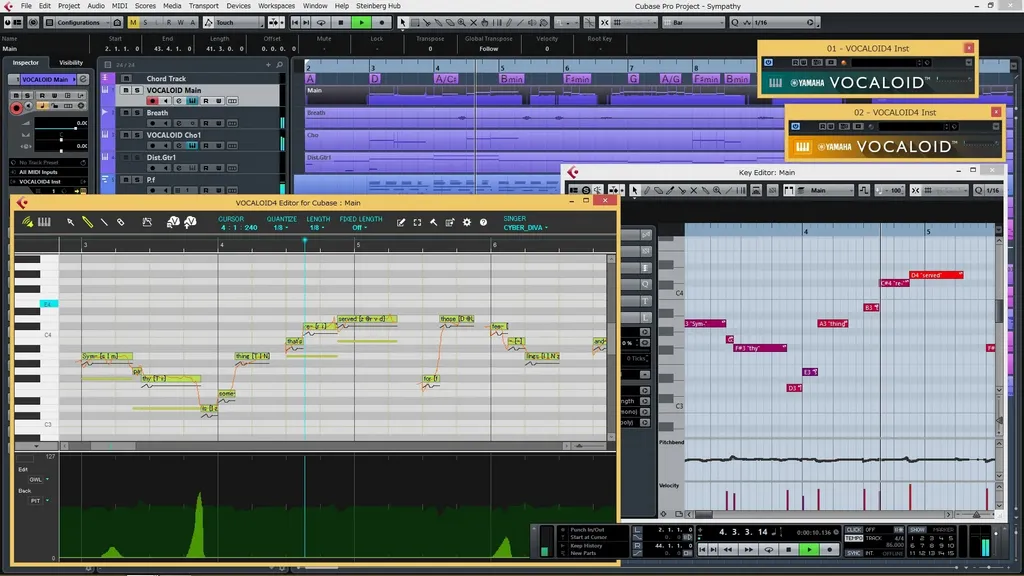The height and width of the screenshot is (576, 1024).
Task: Open the Touch automation mode dropdown
Action: [x=234, y=23]
